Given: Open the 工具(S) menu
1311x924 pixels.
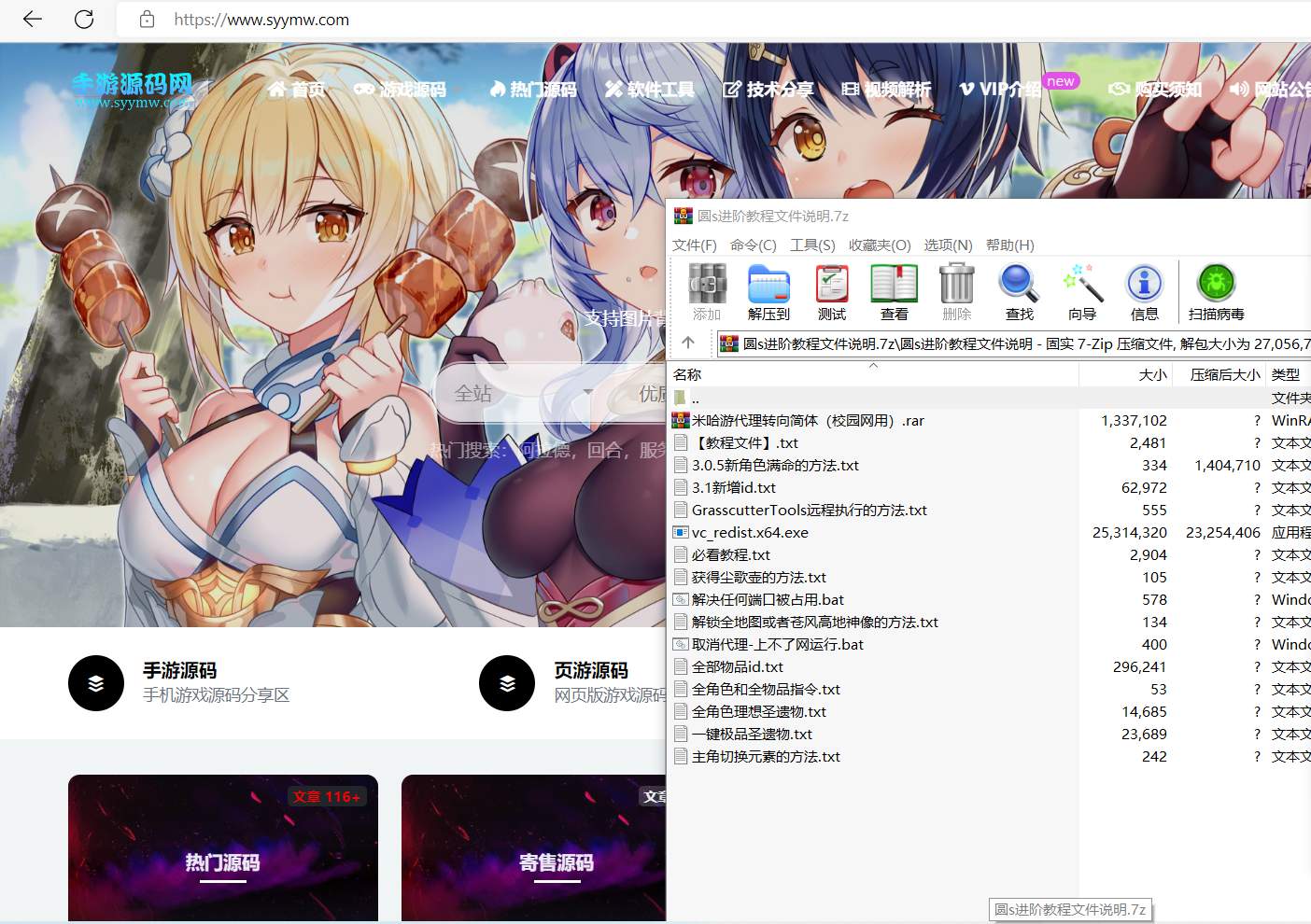Looking at the screenshot, I should tap(811, 245).
